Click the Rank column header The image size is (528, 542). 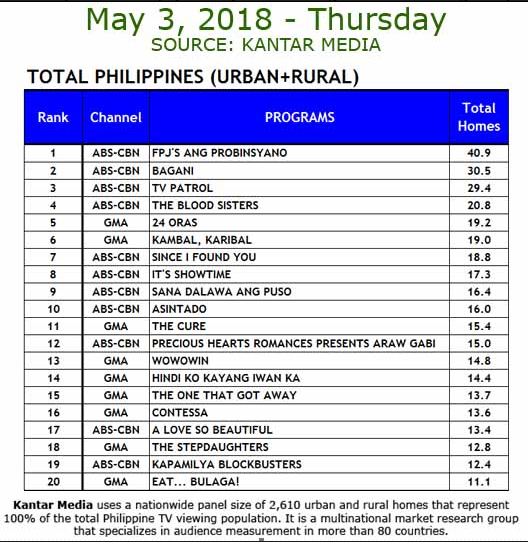[53, 117]
